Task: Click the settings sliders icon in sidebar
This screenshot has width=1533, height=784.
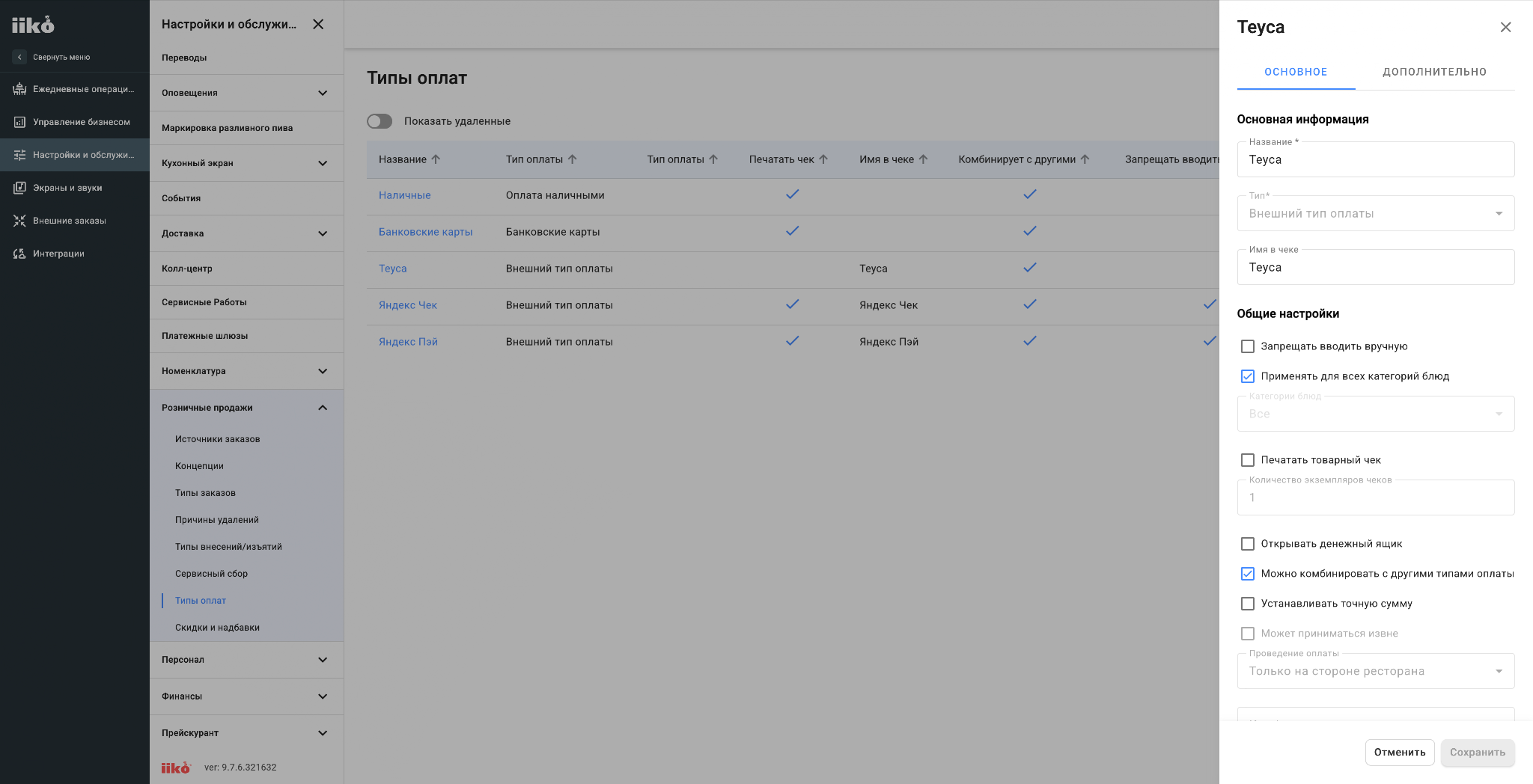Action: coord(19,155)
